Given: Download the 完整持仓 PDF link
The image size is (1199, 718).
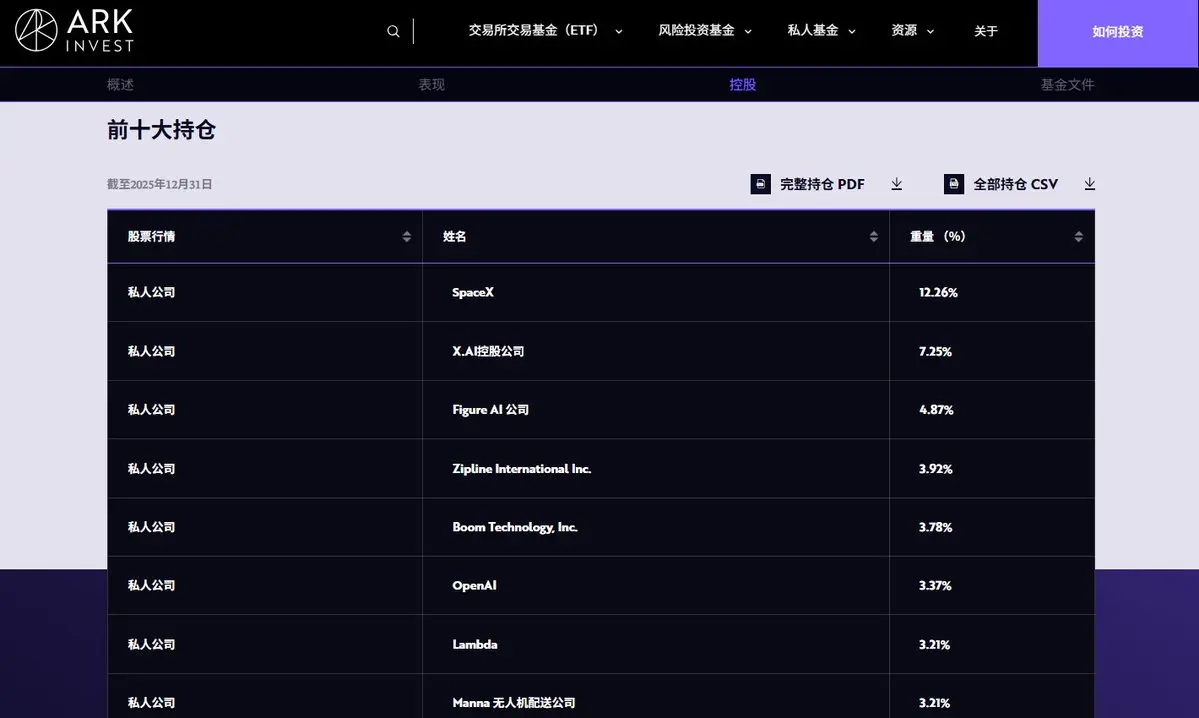Looking at the screenshot, I should [822, 184].
